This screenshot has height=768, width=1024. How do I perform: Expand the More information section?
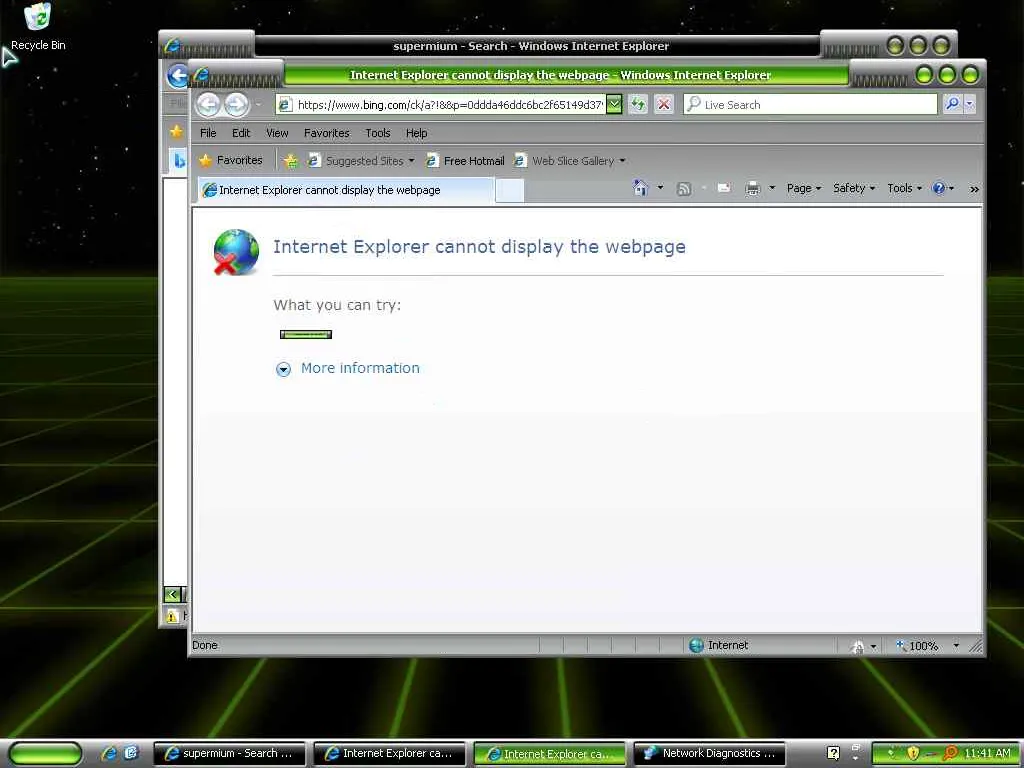[283, 369]
